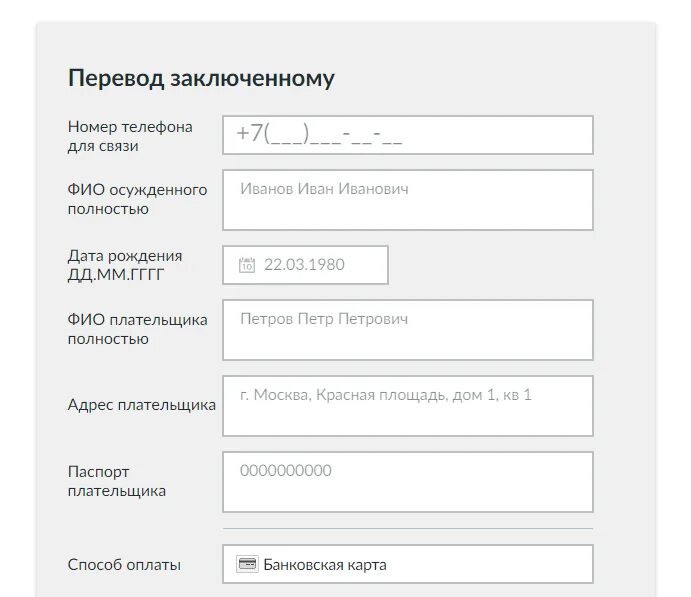Click the ФИО плательщика полностью label

(137, 329)
